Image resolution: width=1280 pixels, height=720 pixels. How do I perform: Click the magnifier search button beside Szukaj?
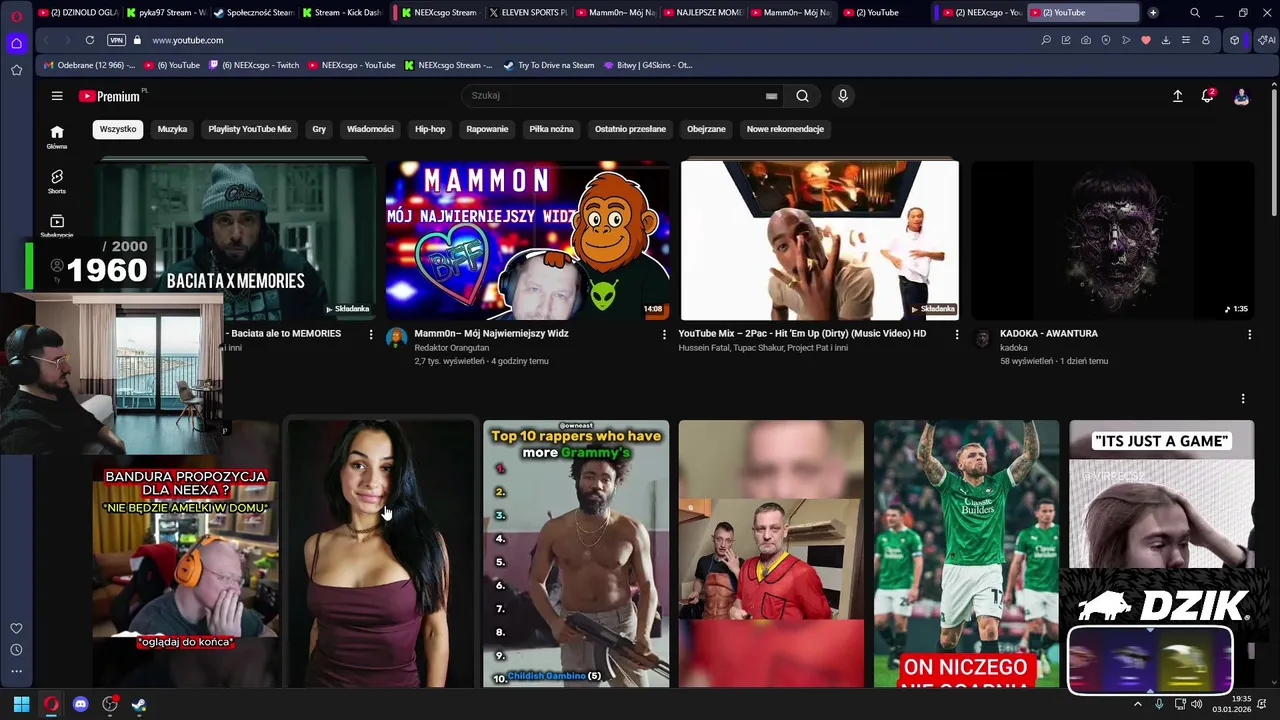pyautogui.click(x=802, y=96)
